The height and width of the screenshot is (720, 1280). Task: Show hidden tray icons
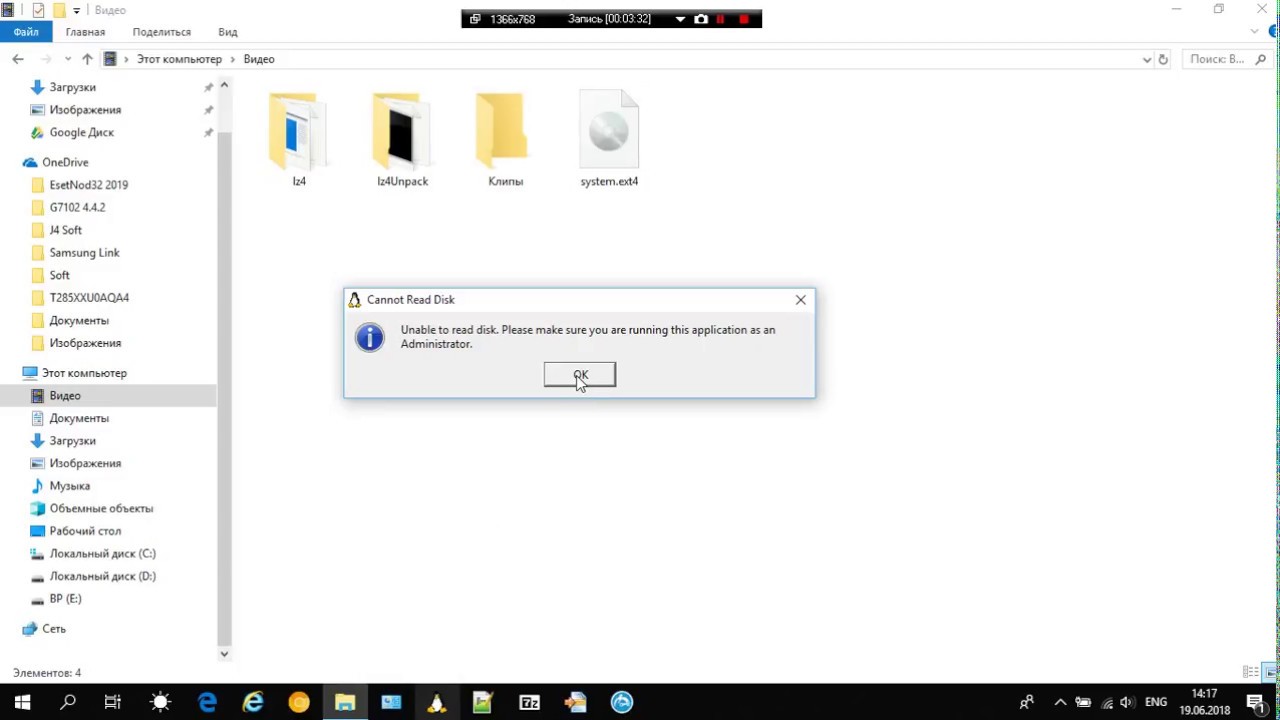point(1060,702)
